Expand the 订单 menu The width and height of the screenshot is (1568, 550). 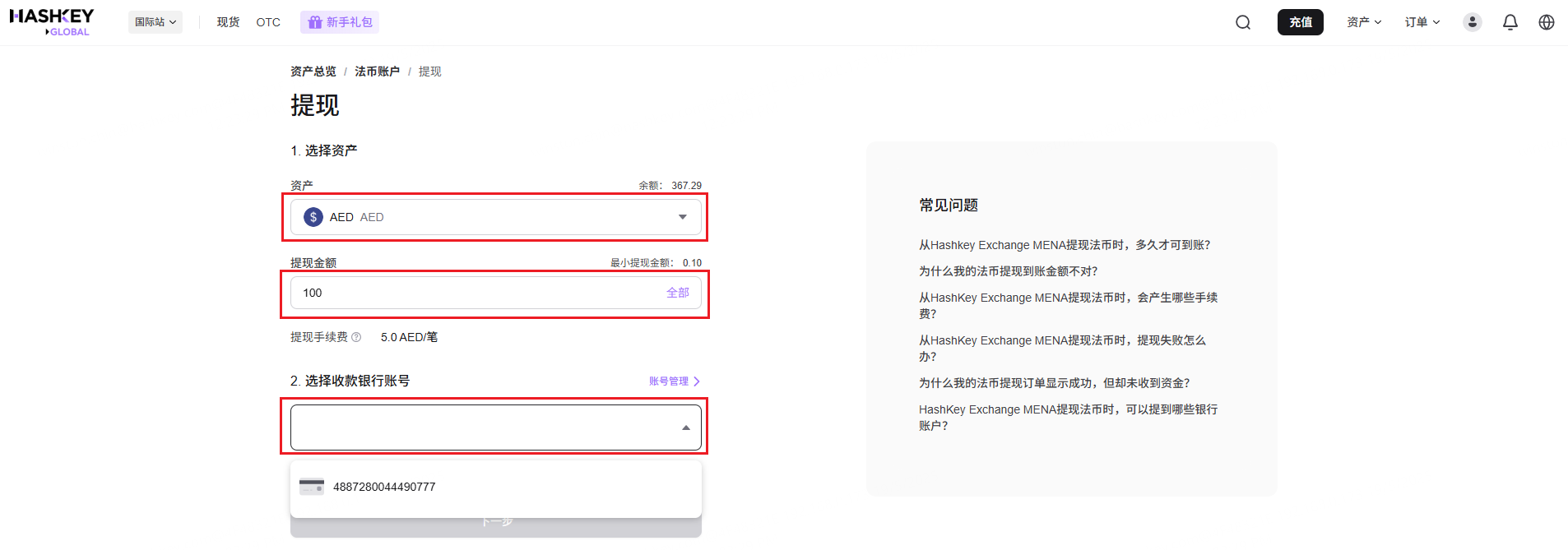1422,22
